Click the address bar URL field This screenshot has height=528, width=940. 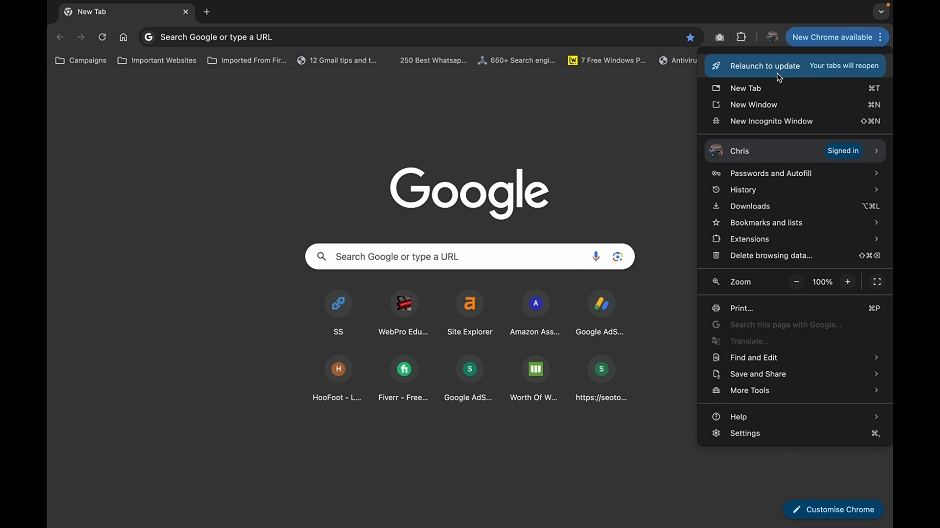[x=420, y=37]
